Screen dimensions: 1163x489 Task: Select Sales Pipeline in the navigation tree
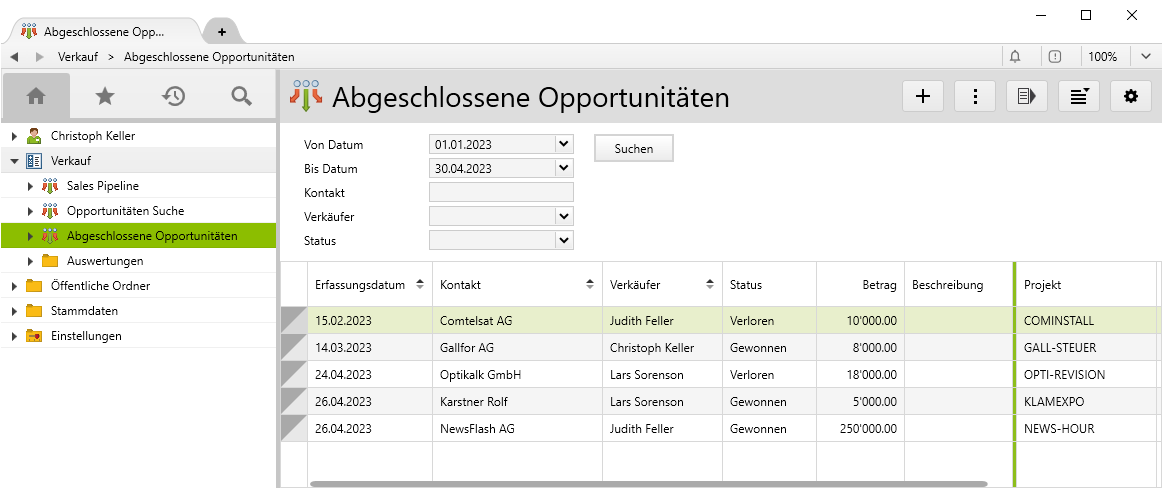[102, 186]
